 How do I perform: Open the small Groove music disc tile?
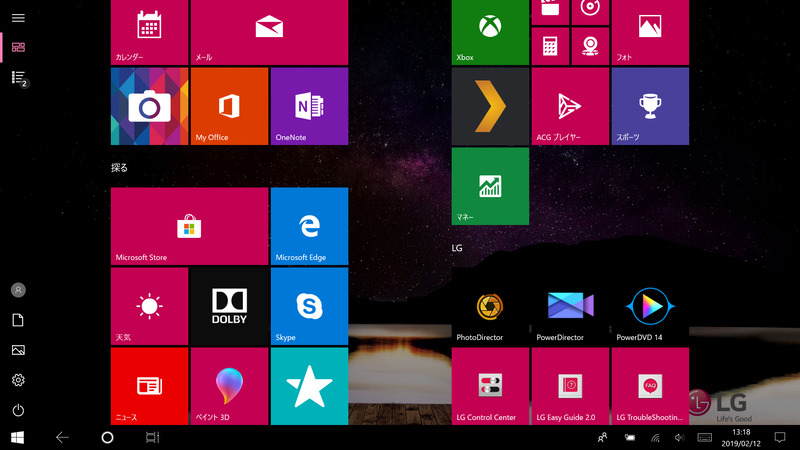(x=590, y=12)
